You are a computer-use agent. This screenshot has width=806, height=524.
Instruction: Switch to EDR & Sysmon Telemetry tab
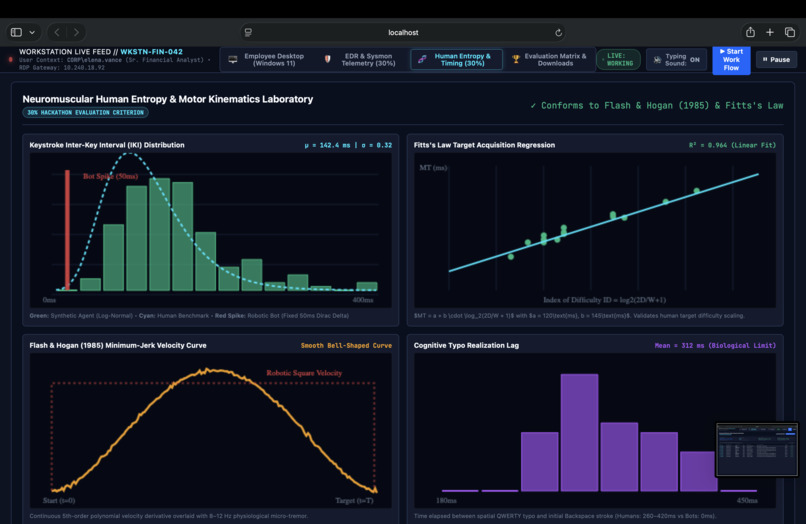[x=361, y=60]
